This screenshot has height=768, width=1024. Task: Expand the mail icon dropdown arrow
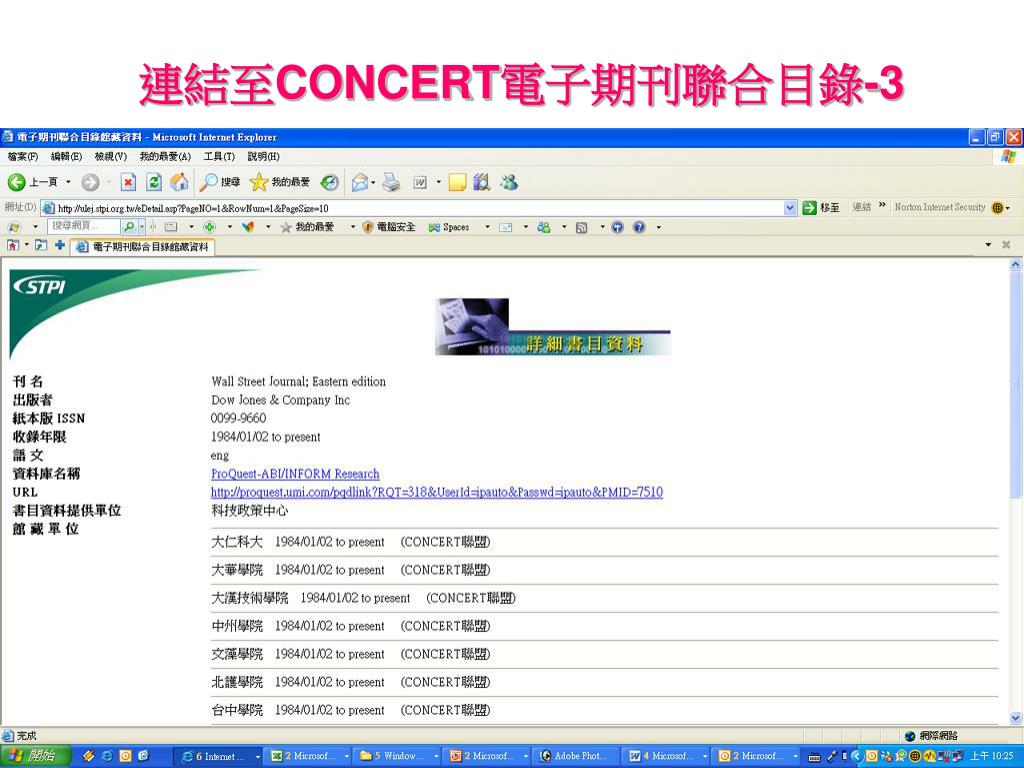click(373, 183)
